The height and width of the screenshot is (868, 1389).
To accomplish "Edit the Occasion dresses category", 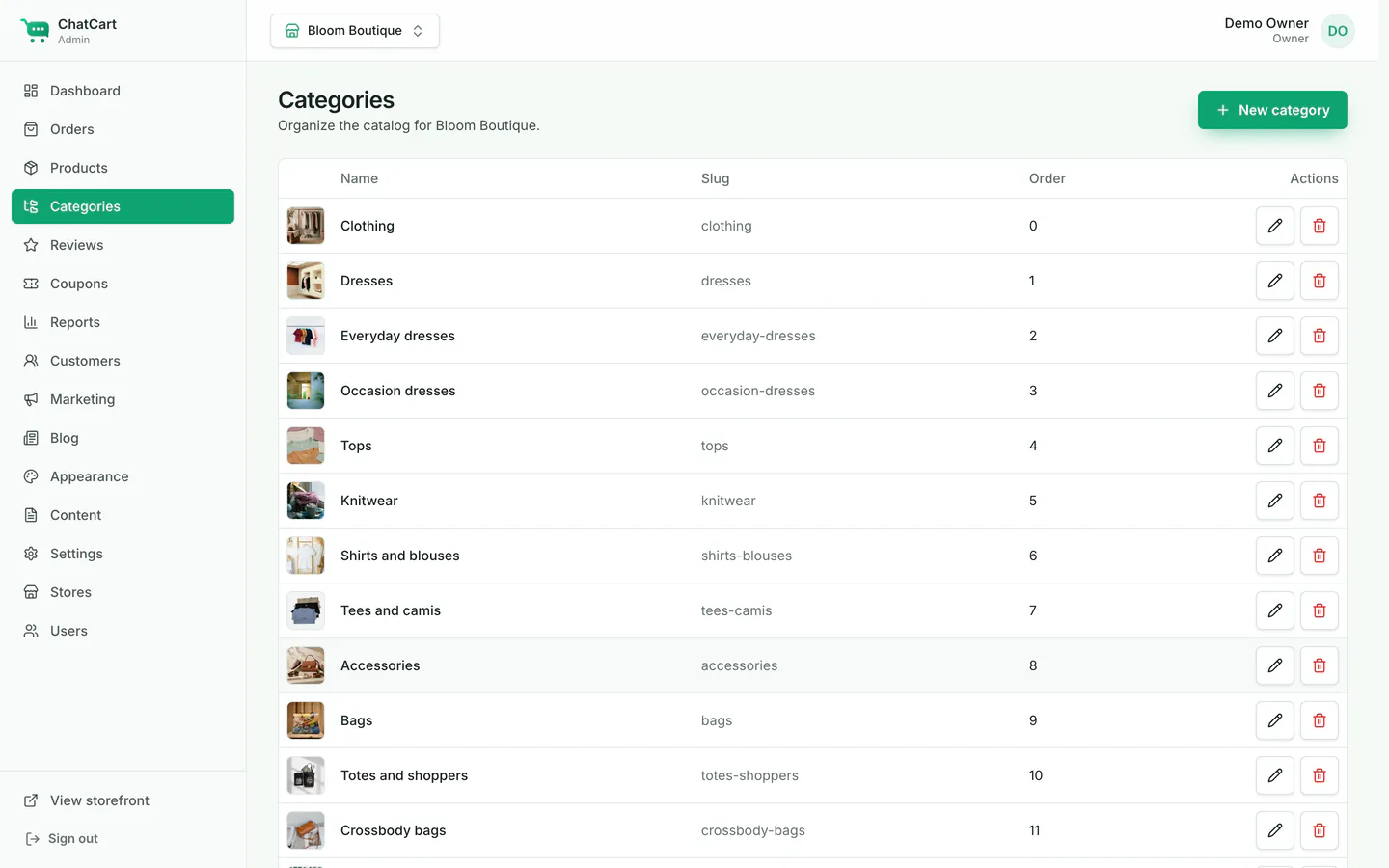I will click(x=1274, y=391).
